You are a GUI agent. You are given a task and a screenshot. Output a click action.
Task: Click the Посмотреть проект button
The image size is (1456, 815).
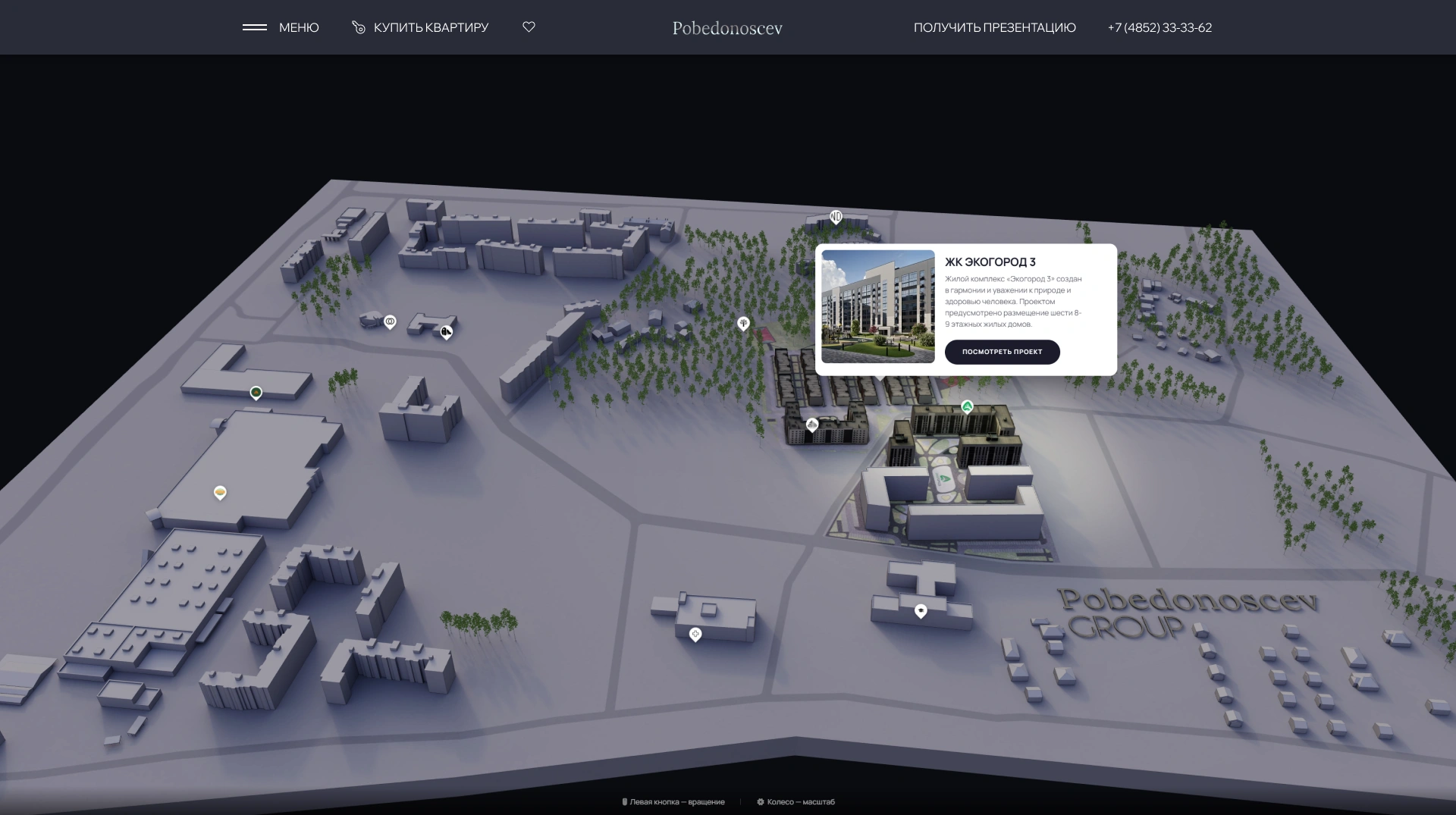coord(1002,352)
